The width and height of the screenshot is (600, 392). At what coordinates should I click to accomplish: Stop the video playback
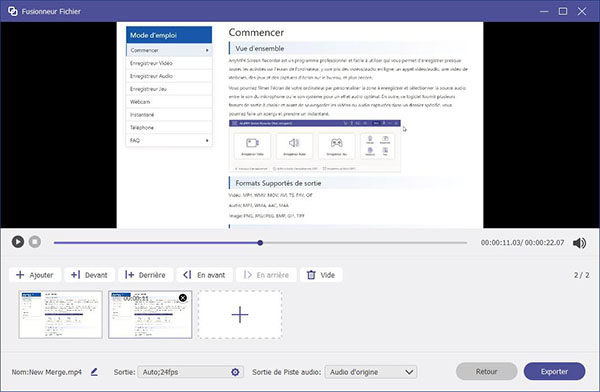point(35,242)
